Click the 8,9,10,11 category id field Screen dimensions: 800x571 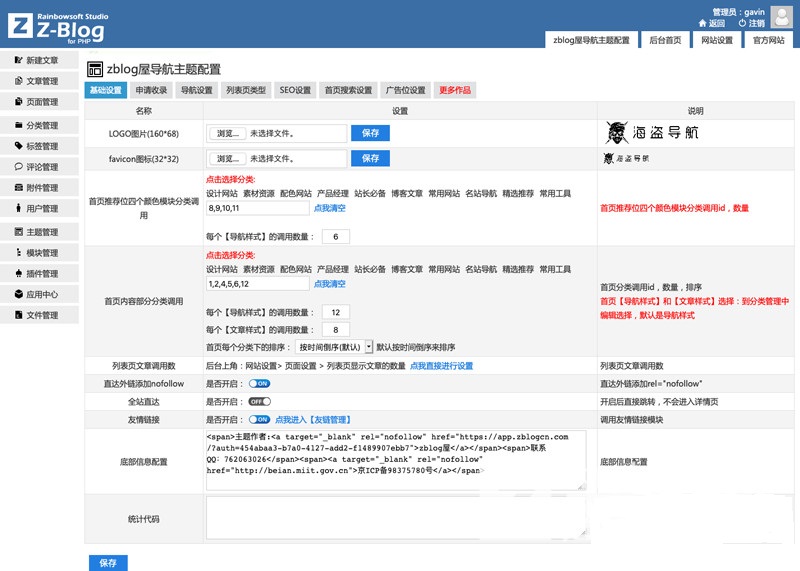(x=258, y=208)
